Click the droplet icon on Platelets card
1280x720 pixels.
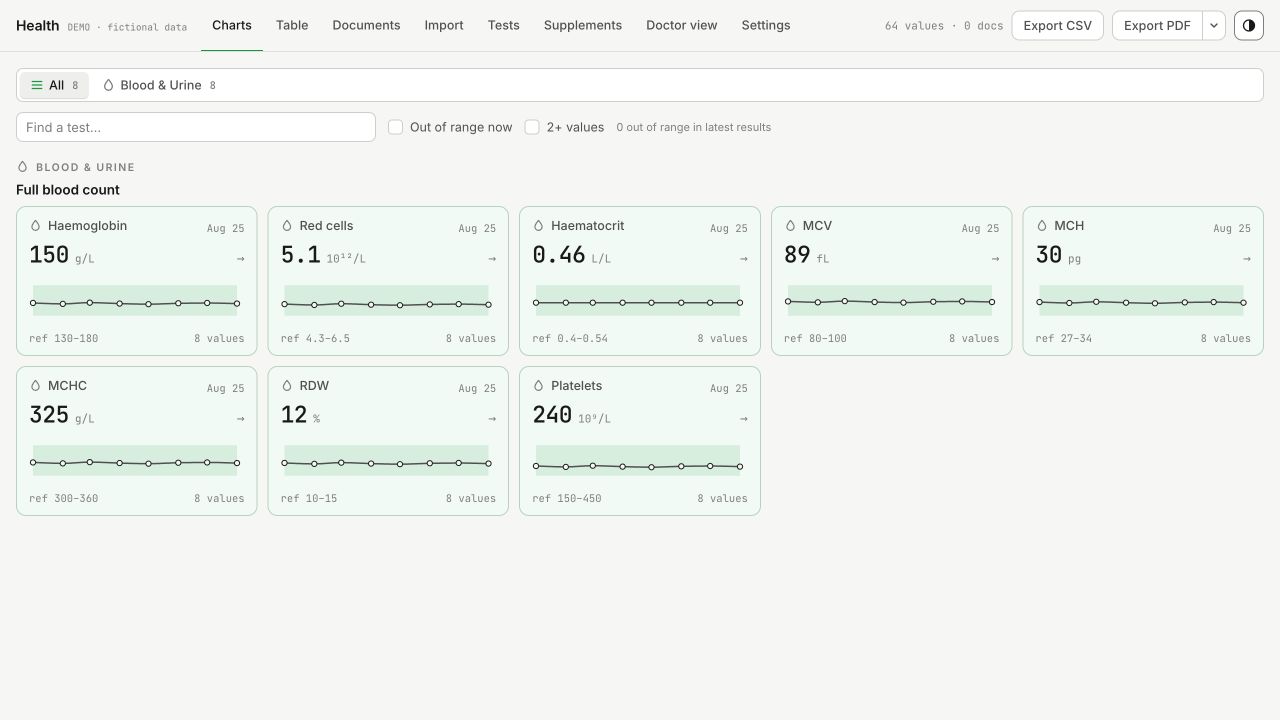539,386
